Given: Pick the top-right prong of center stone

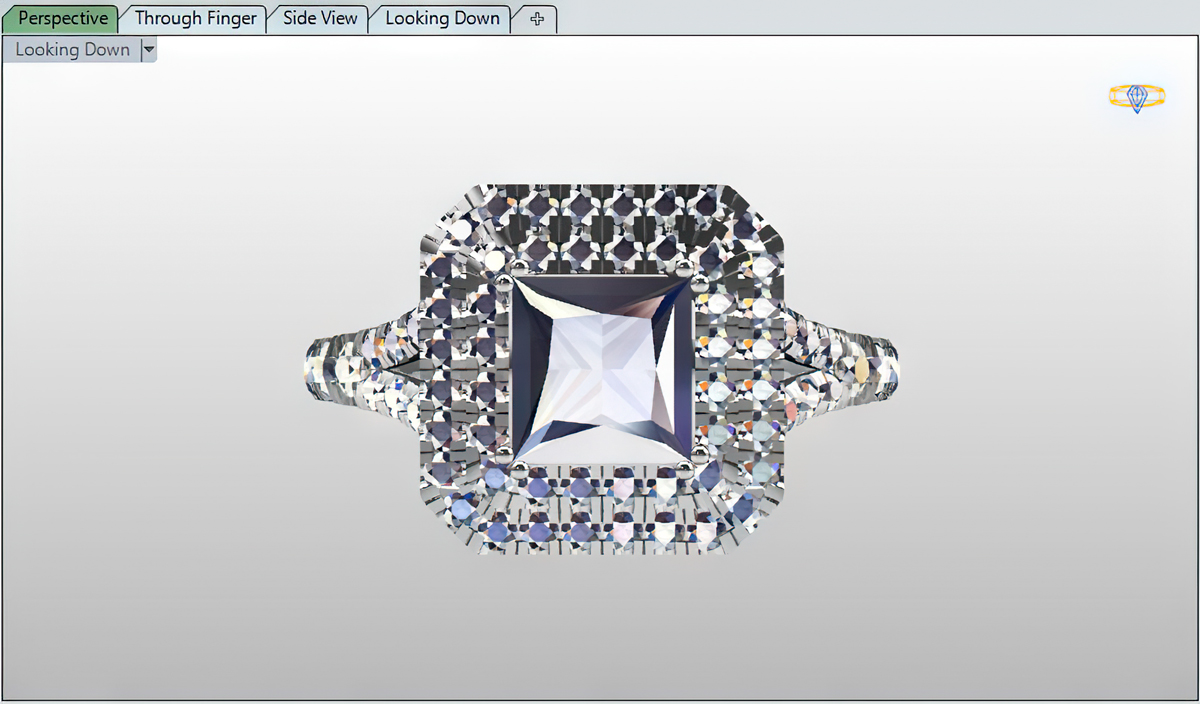Looking at the screenshot, I should (x=683, y=267).
